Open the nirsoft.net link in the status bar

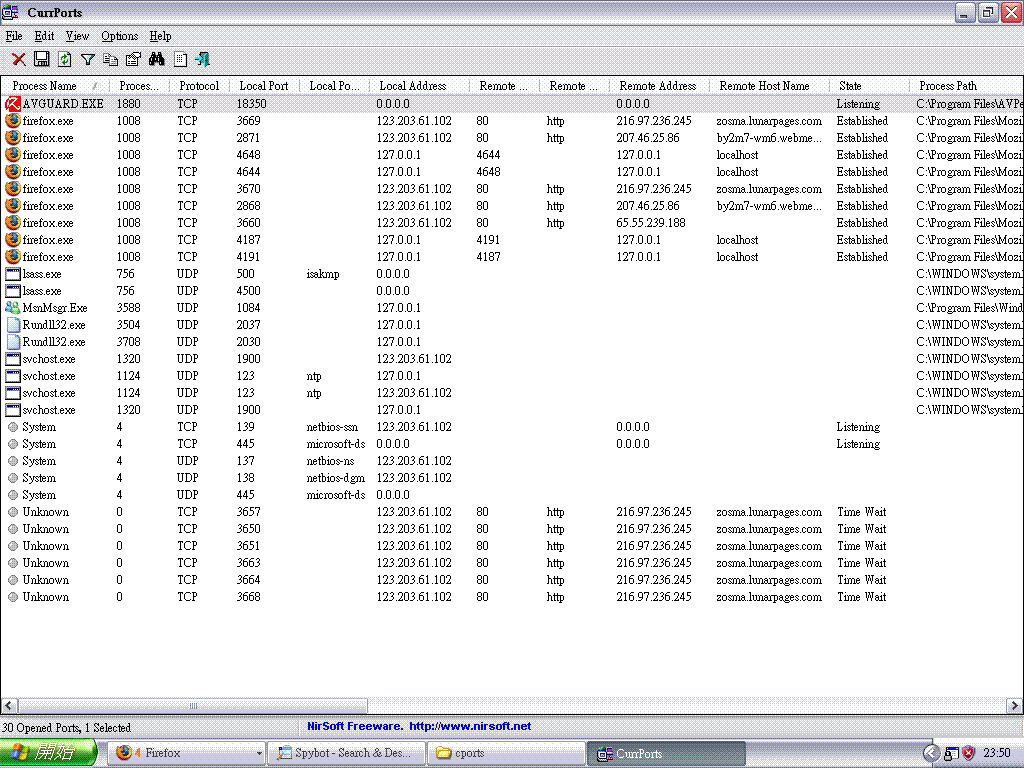tap(470, 726)
